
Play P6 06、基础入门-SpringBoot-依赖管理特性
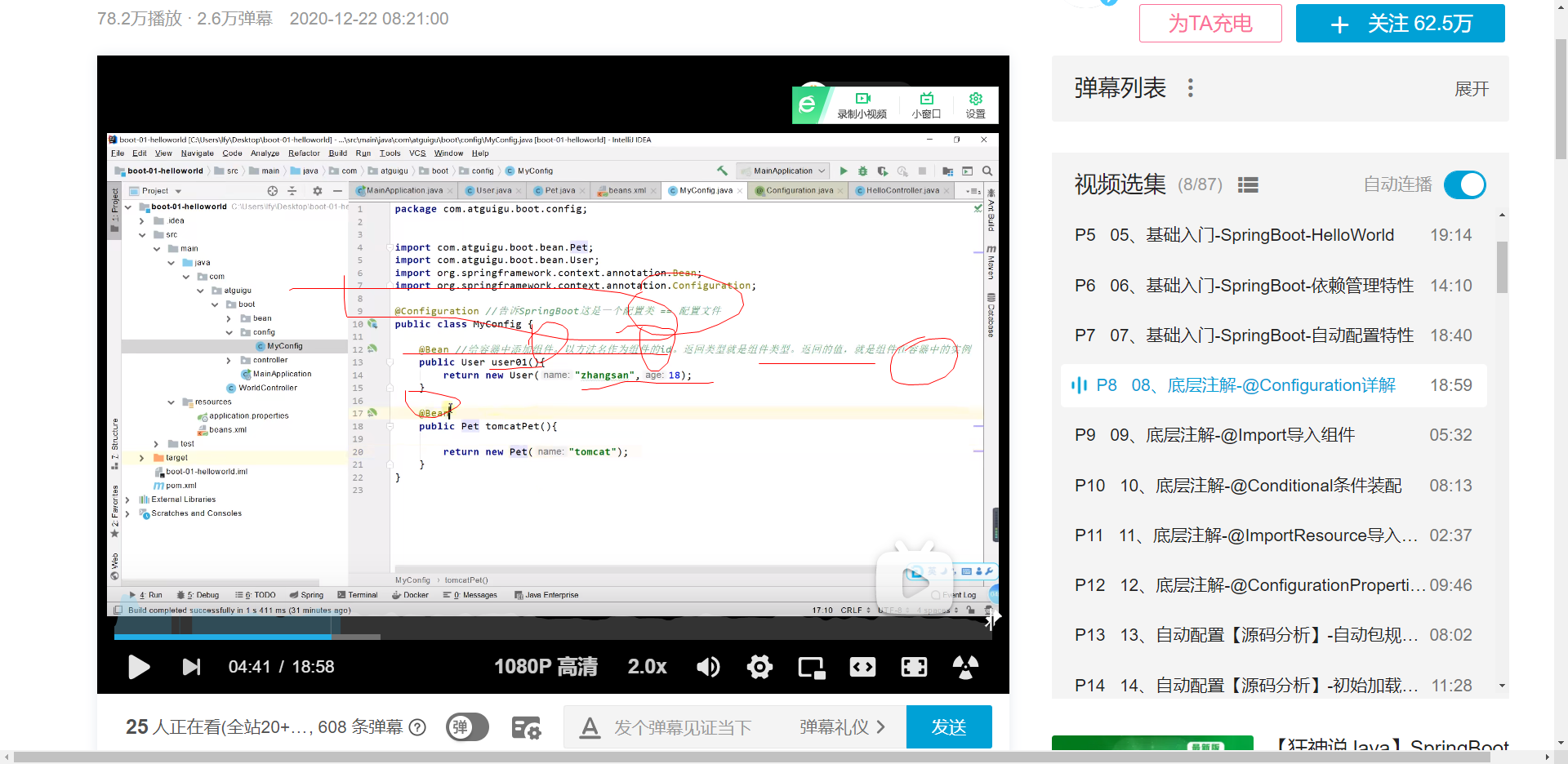coord(1274,286)
